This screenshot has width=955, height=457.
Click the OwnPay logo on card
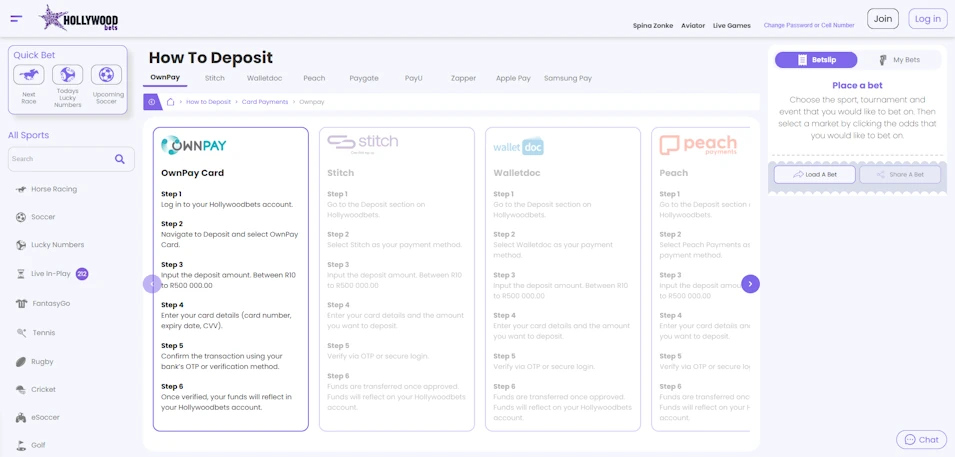coord(194,145)
